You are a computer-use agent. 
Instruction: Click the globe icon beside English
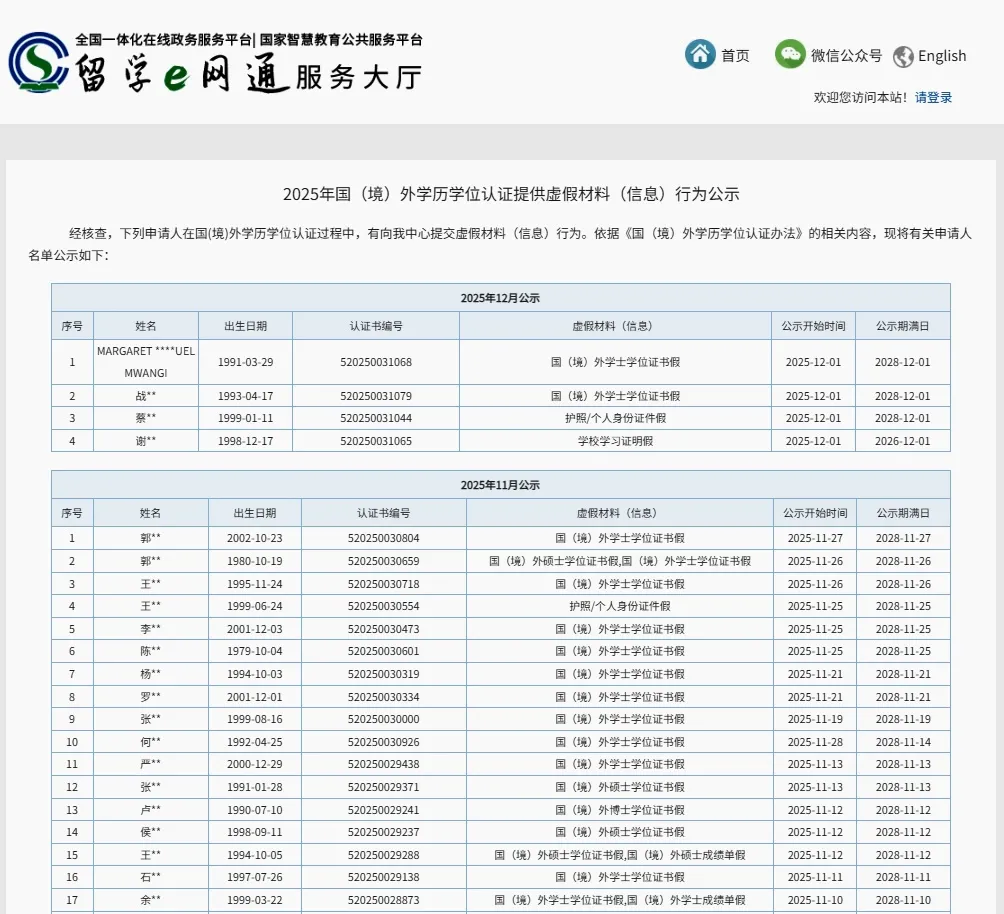click(x=903, y=57)
